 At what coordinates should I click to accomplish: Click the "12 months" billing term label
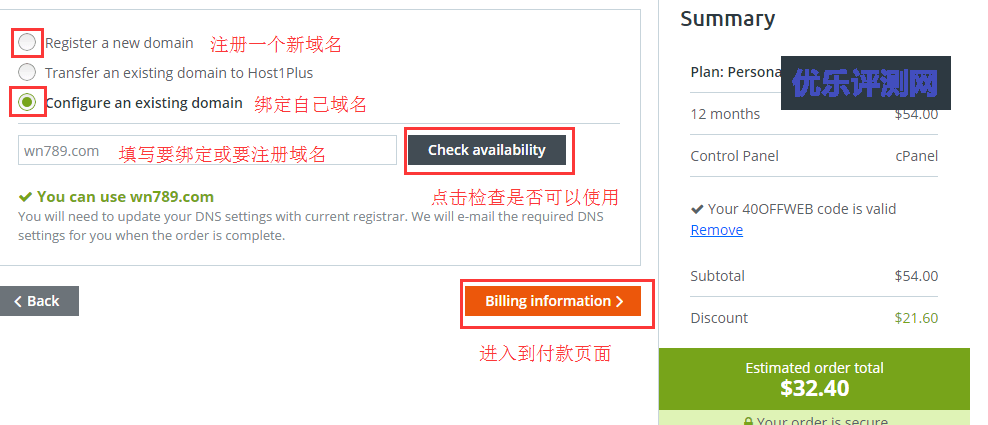pos(725,114)
